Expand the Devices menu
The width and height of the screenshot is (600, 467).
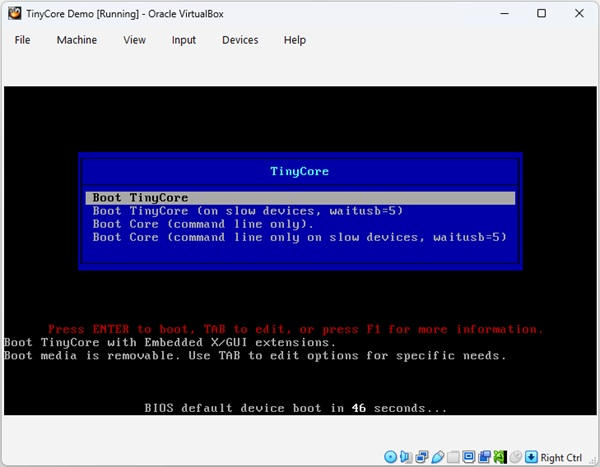point(240,40)
